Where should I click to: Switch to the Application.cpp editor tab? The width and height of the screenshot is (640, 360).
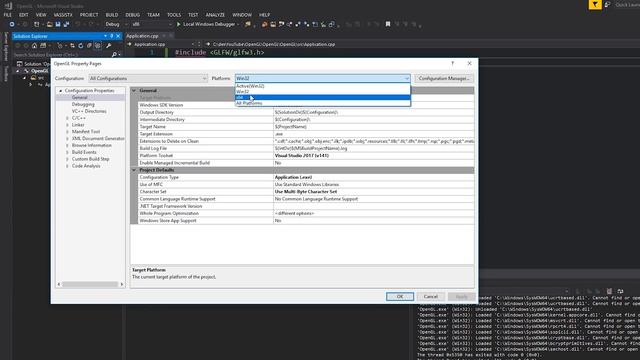tap(142, 36)
